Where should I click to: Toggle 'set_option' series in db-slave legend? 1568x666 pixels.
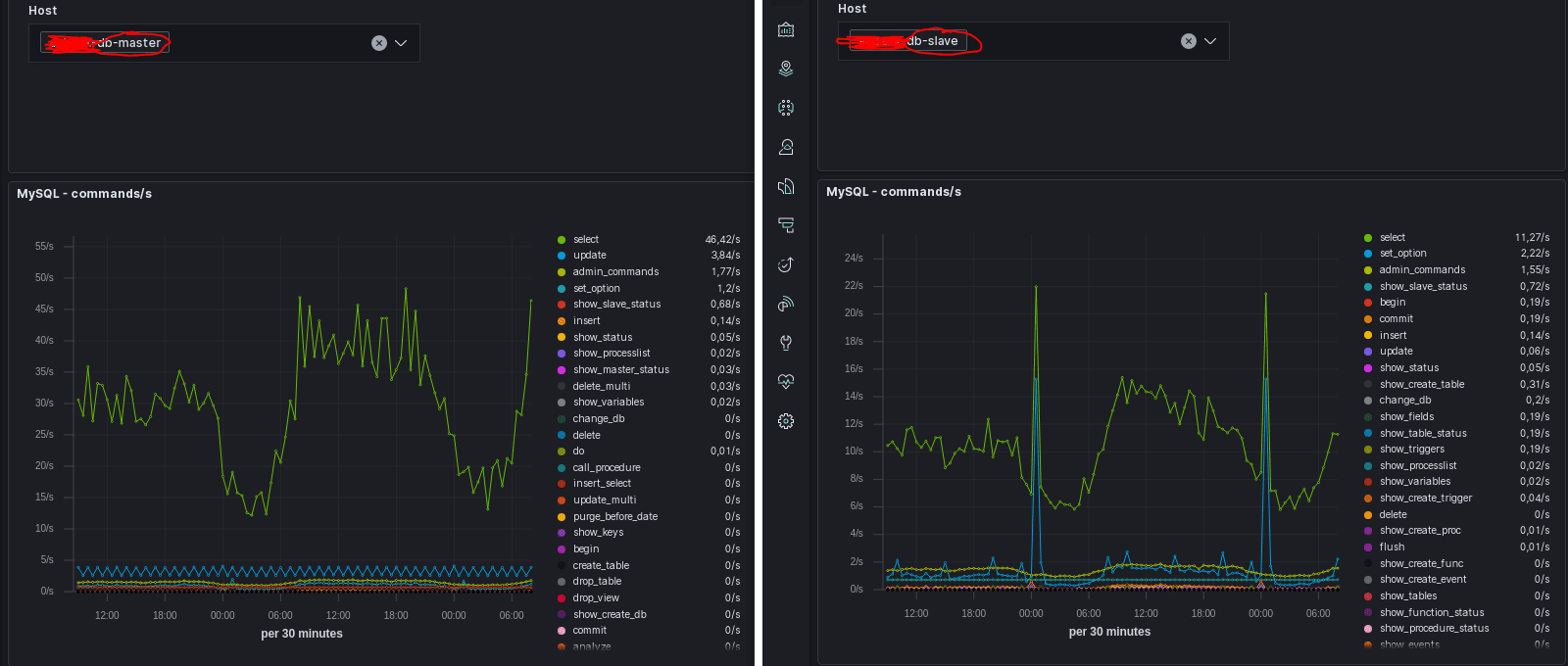pyautogui.click(x=1402, y=254)
